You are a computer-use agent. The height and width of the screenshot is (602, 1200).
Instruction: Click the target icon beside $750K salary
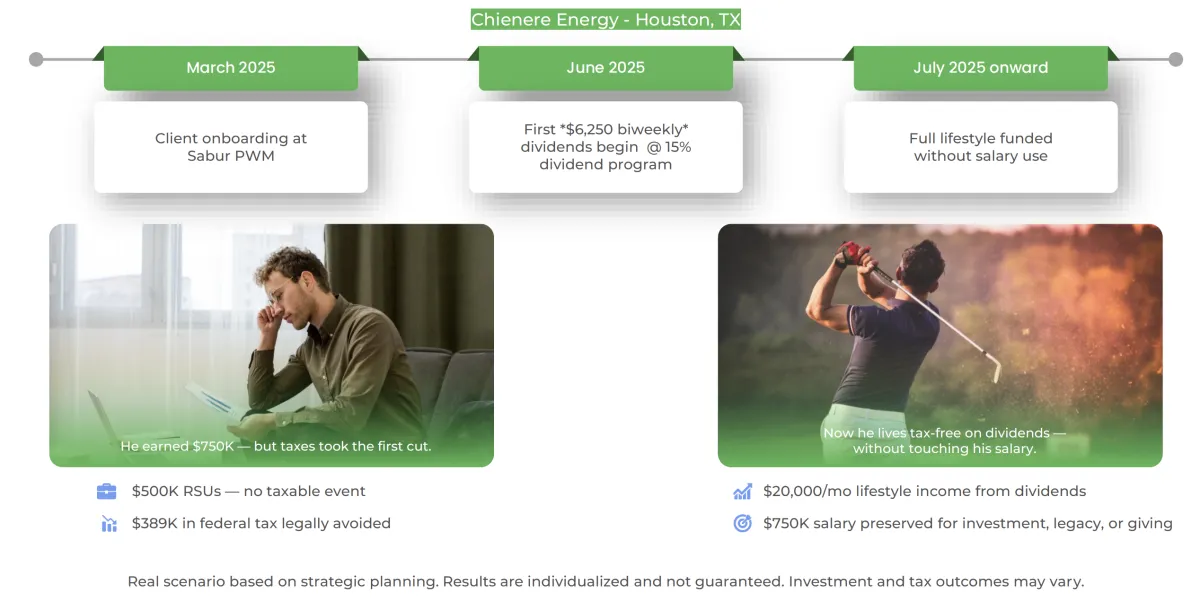(x=742, y=523)
